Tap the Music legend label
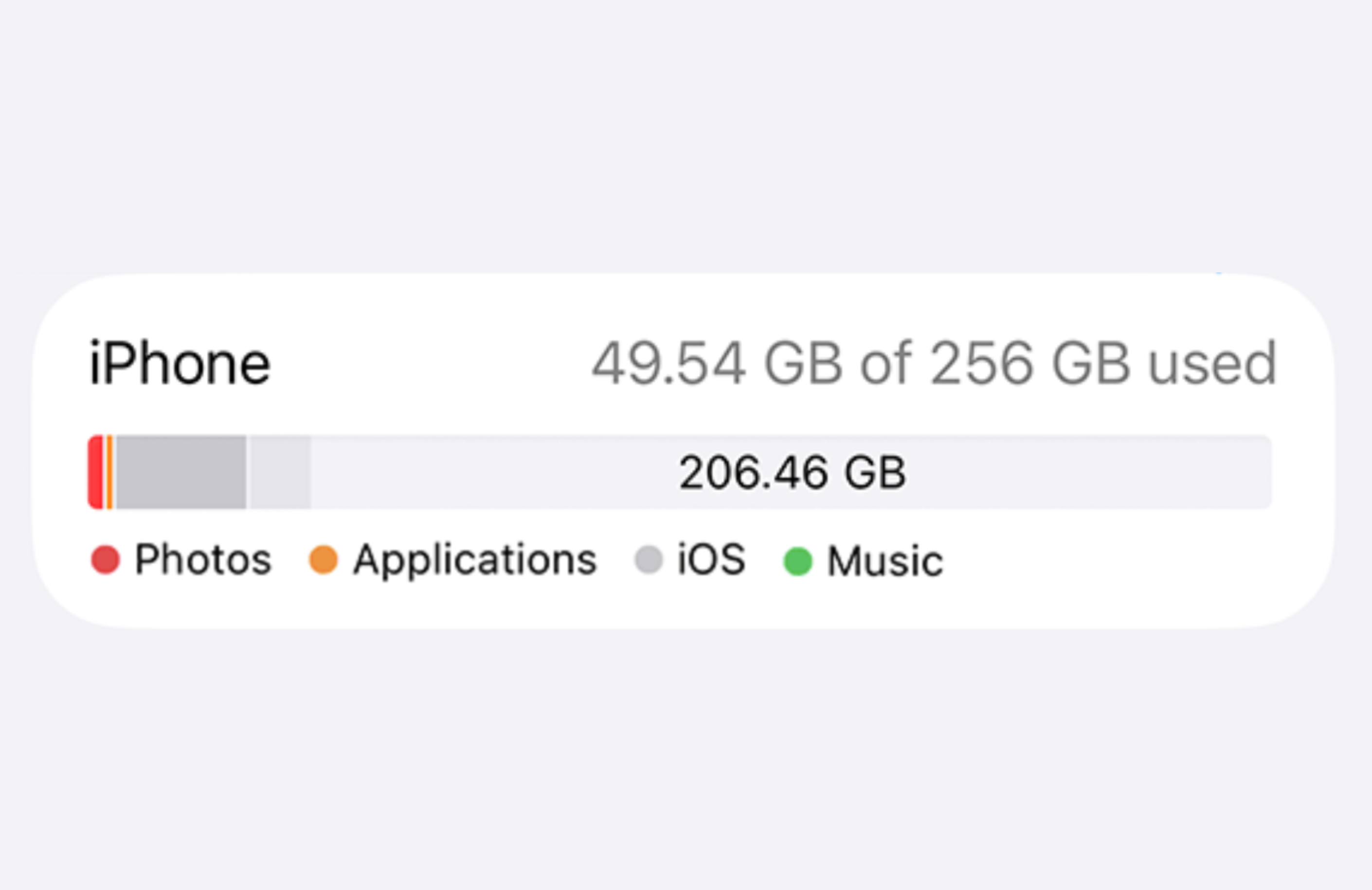The height and width of the screenshot is (890, 1372). (885, 561)
